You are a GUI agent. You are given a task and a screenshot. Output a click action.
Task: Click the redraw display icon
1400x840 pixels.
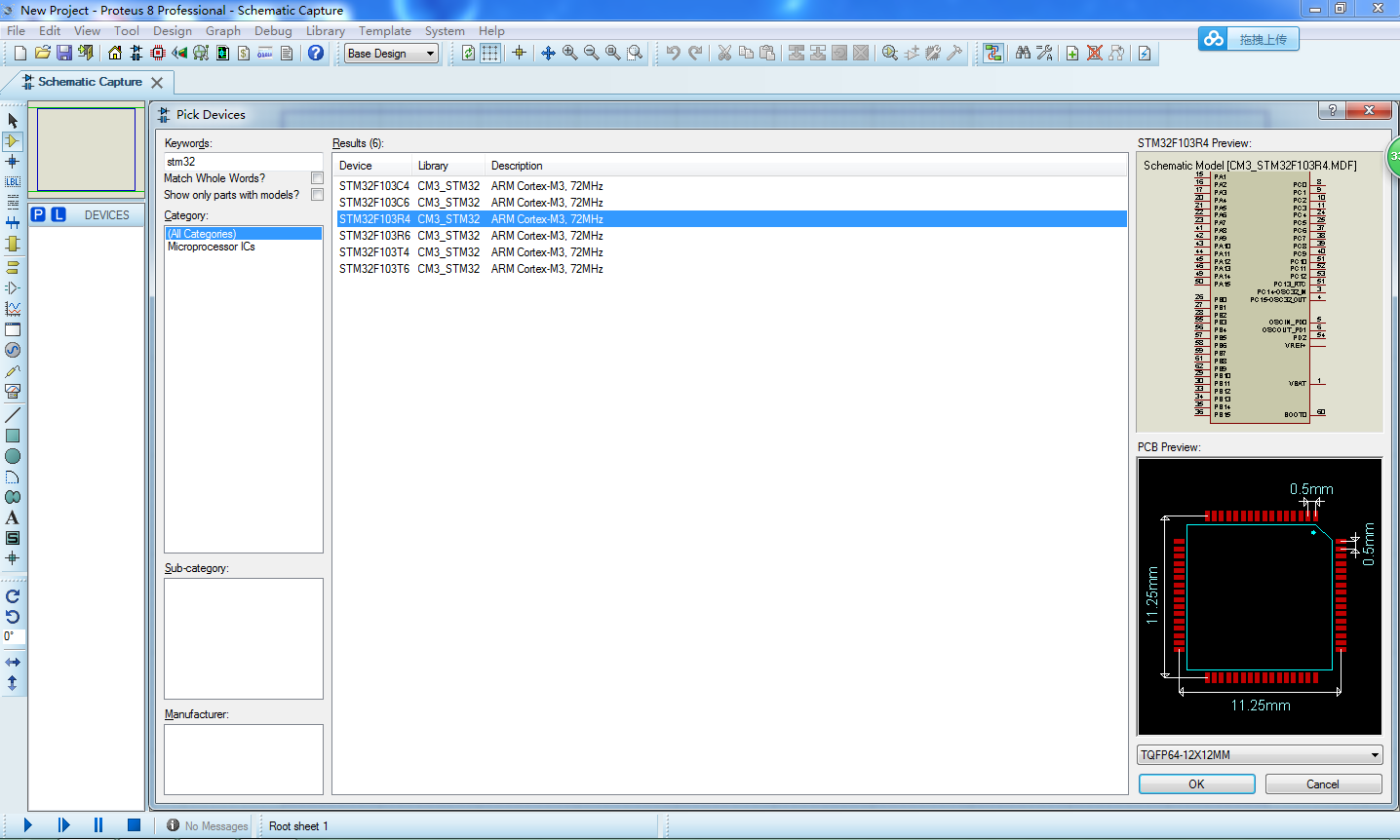coord(468,53)
